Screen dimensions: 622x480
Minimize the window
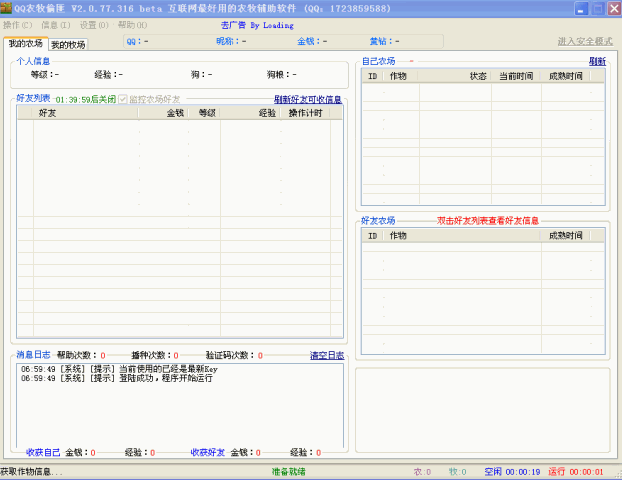(x=581, y=9)
